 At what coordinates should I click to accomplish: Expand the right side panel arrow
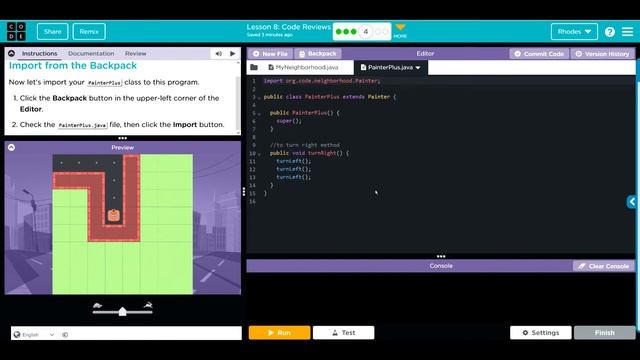(x=632, y=202)
